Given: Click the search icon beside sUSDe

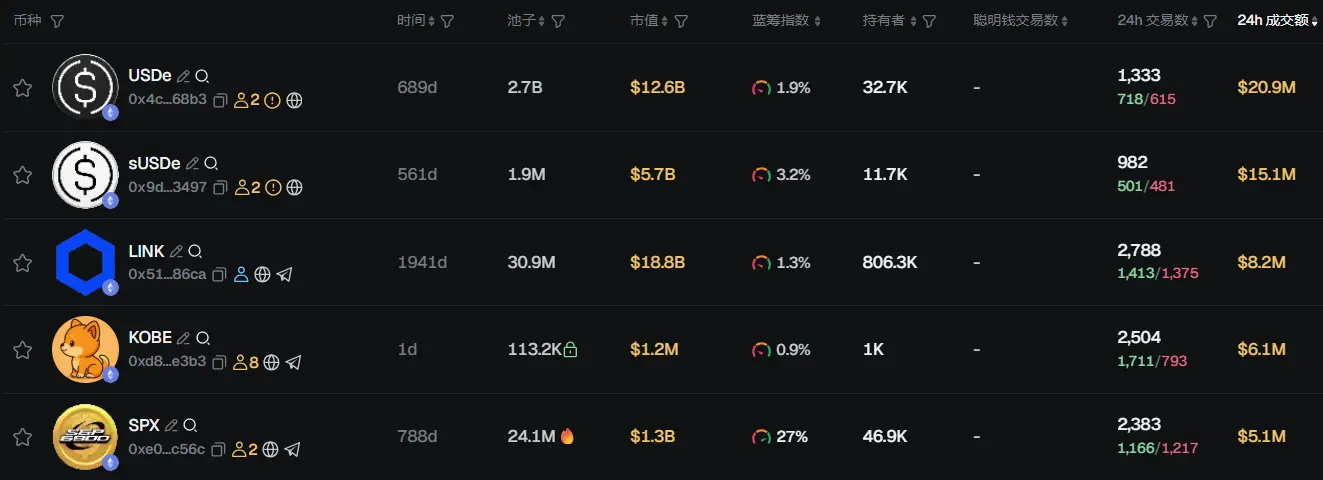Looking at the screenshot, I should 211,164.
